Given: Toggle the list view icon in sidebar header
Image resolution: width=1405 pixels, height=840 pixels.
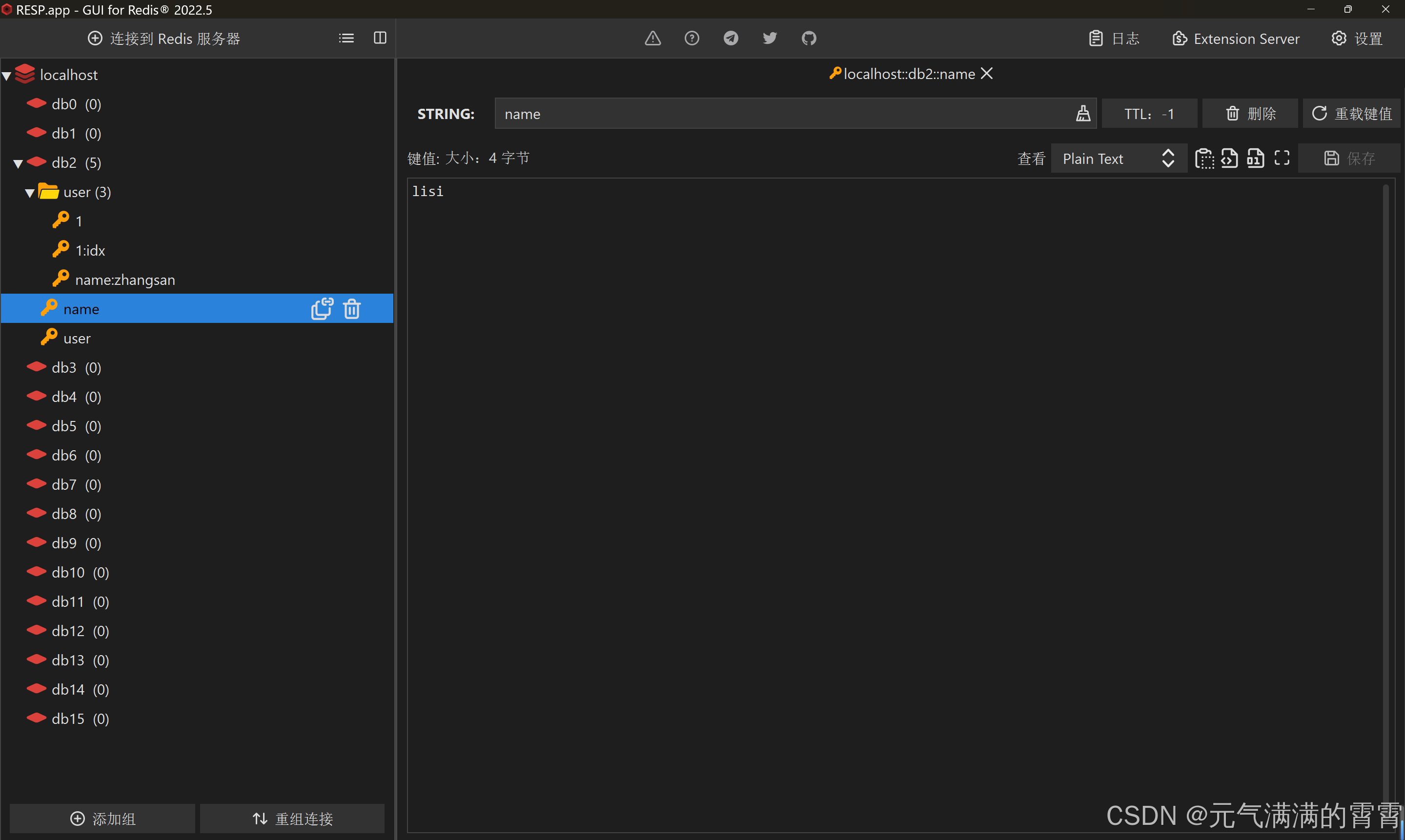Looking at the screenshot, I should click(x=346, y=39).
